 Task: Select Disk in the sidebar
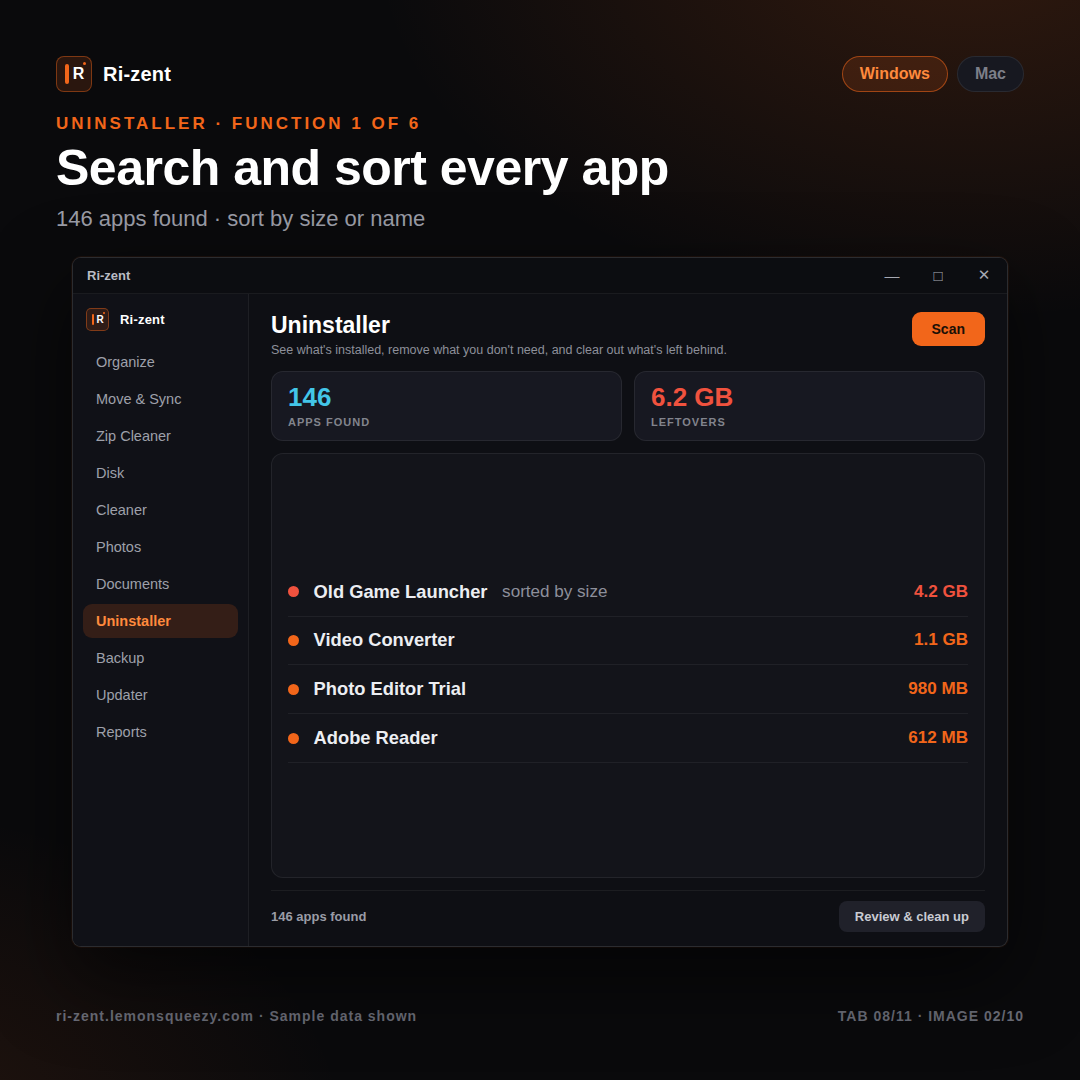160,473
